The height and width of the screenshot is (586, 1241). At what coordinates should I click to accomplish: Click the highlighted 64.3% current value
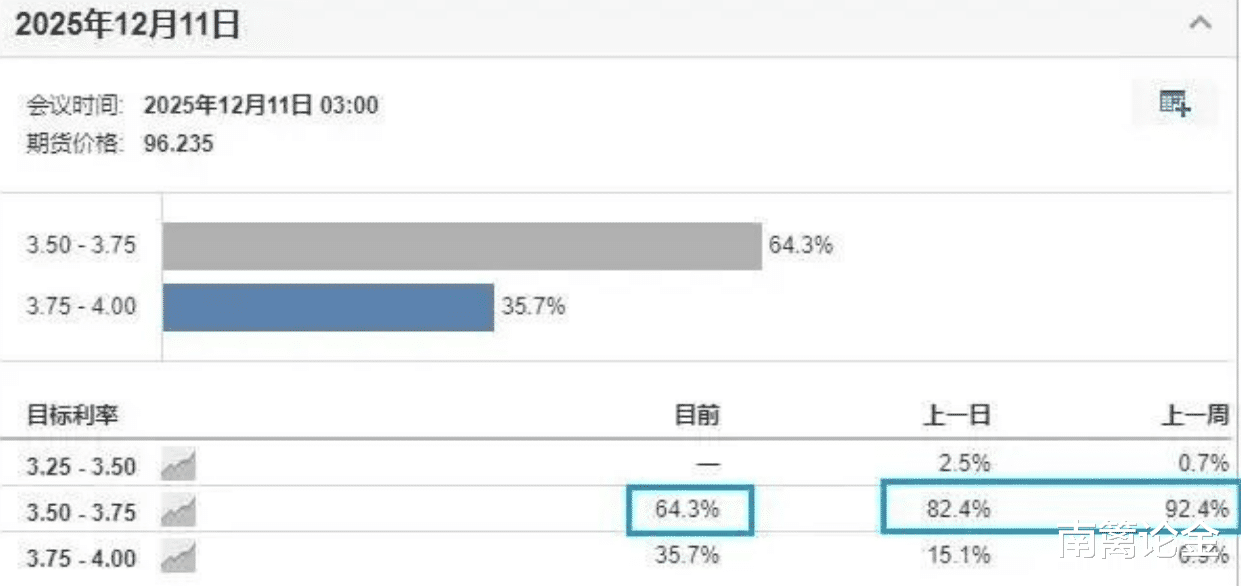[689, 509]
